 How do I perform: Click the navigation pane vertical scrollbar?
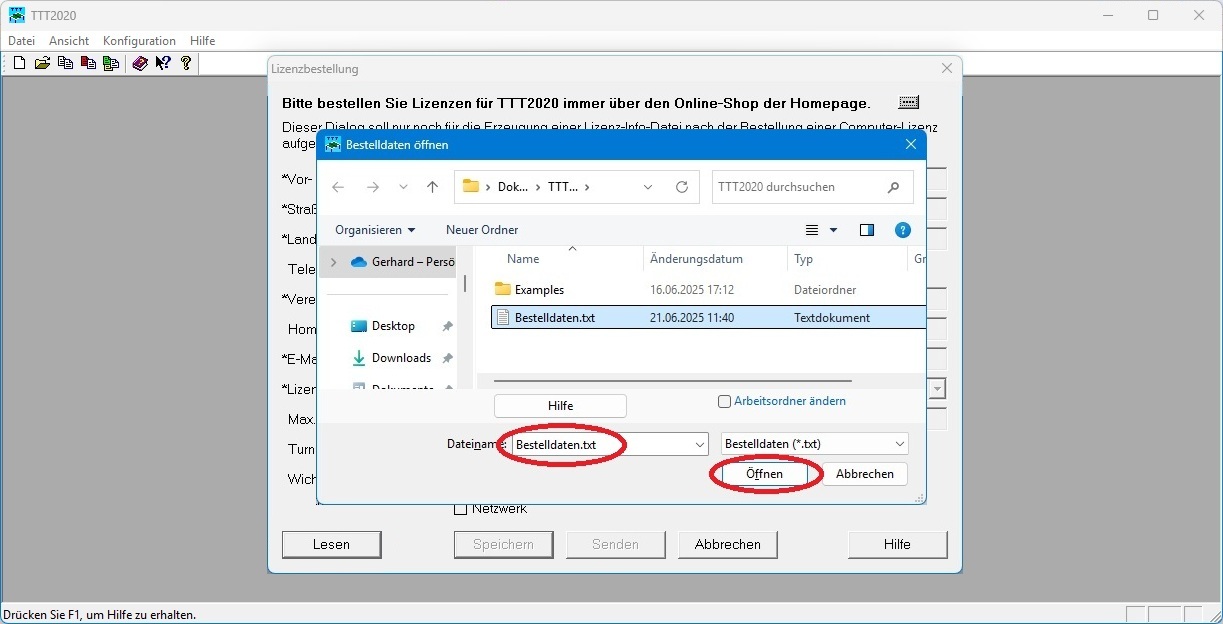click(x=464, y=283)
